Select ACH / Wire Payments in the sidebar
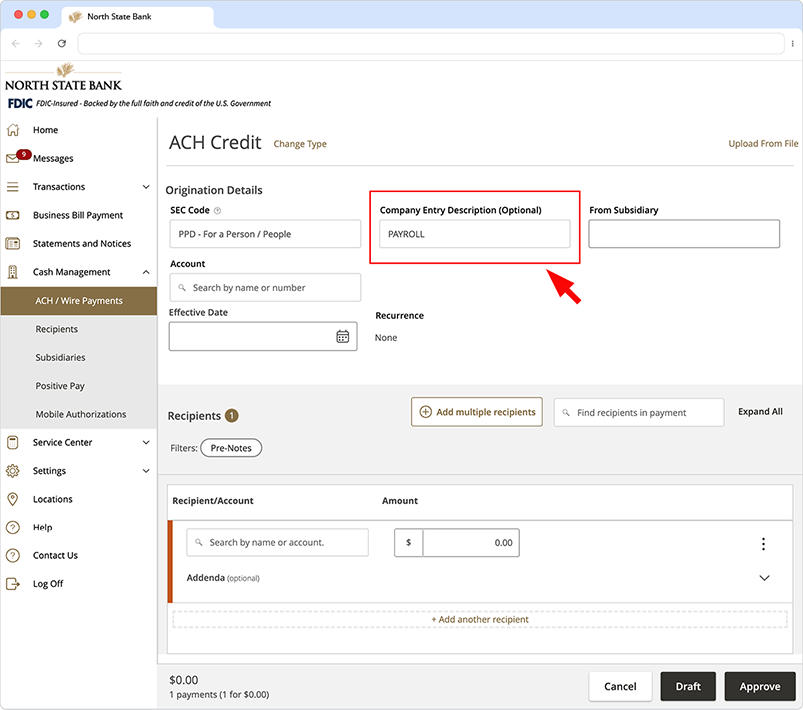The image size is (803, 710). pos(78,299)
